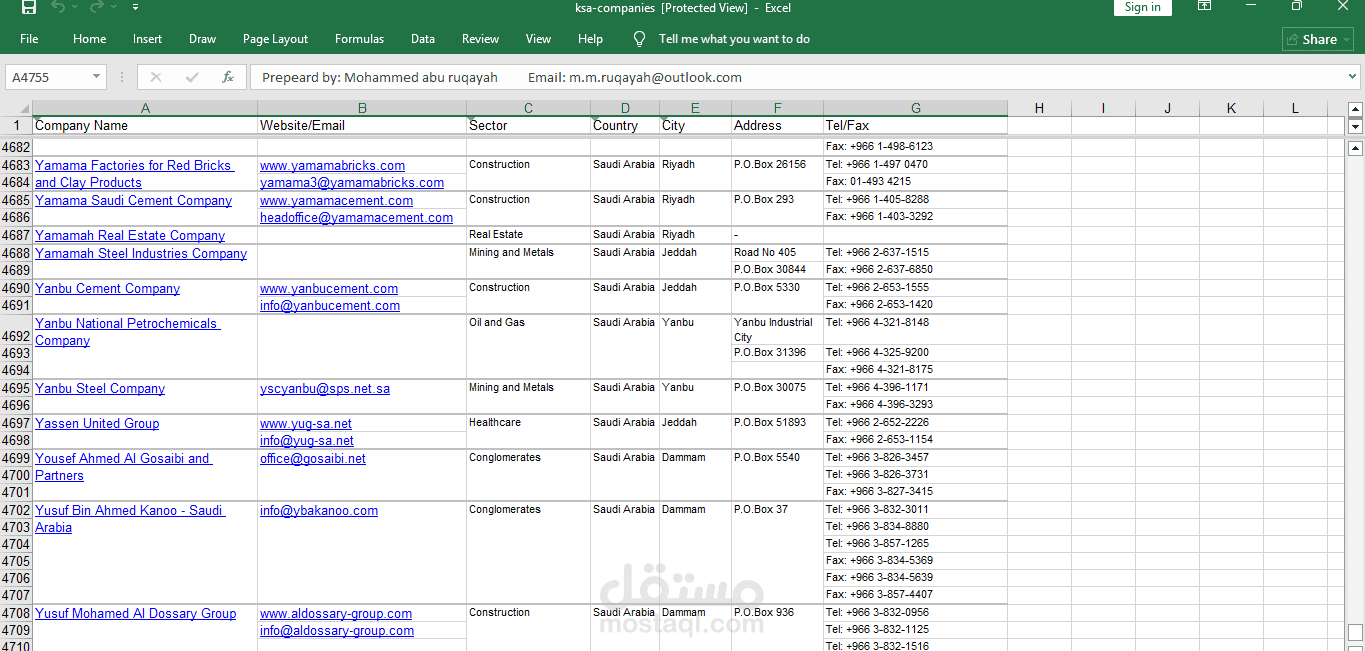Open Yanbu Steel Company link
Screen dimensions: 1365x651
pos(100,388)
